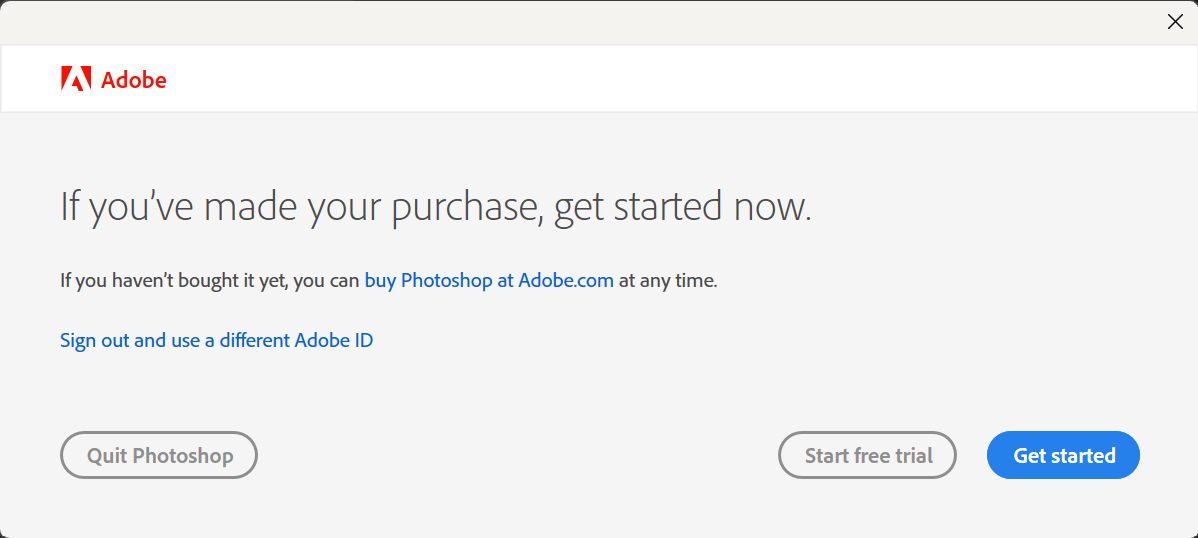Close the dialog with the X icon

tap(1175, 22)
